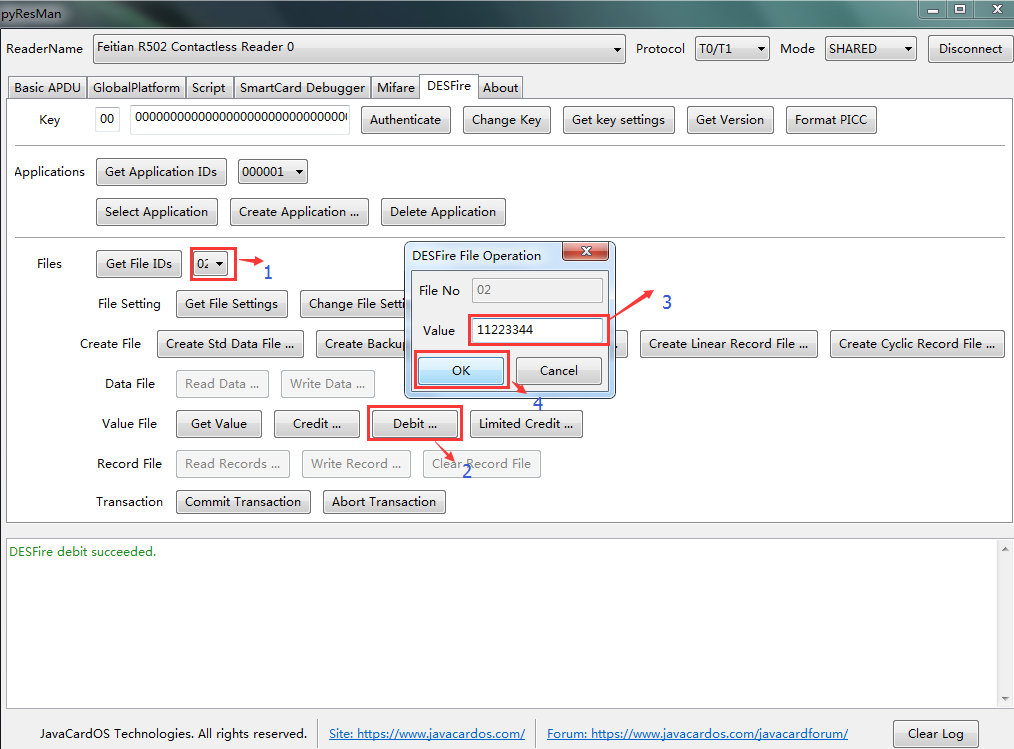Click the Debit ... button

point(415,424)
